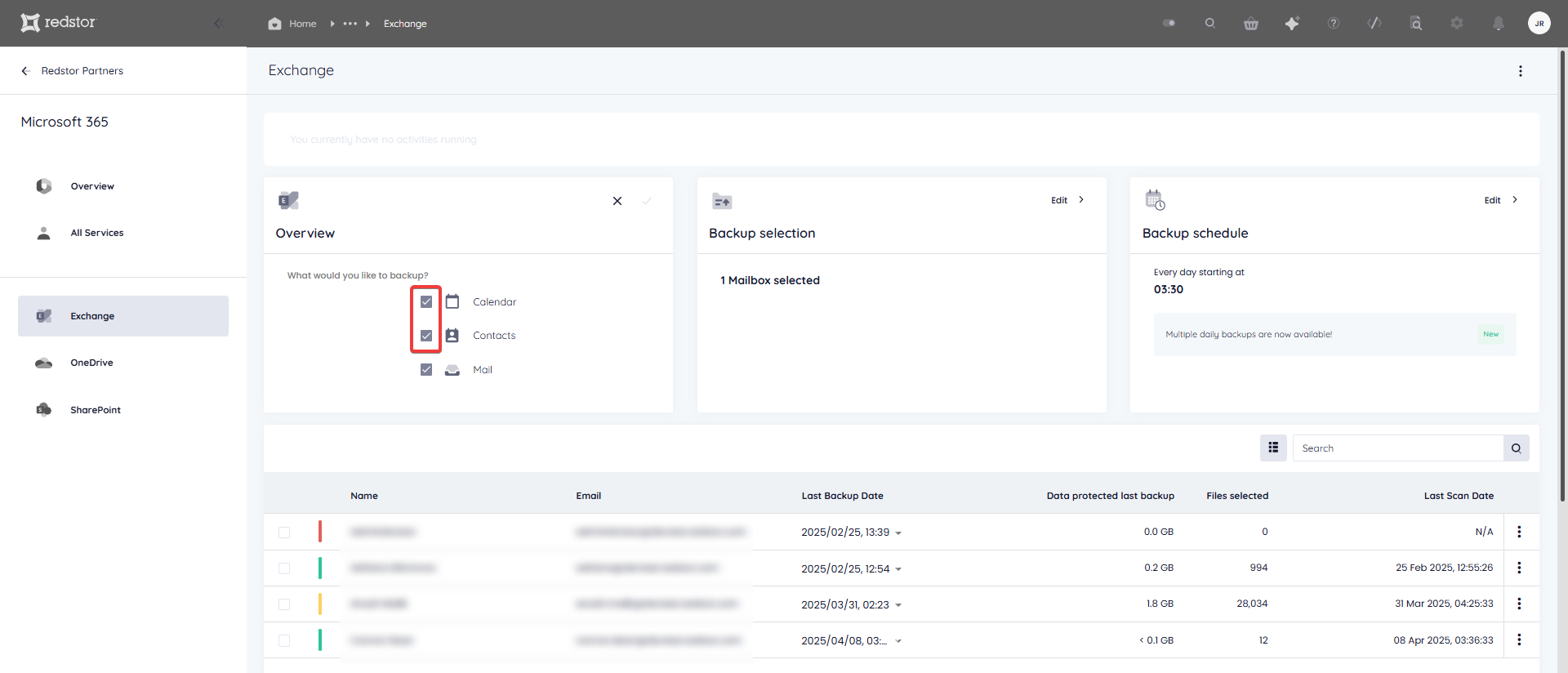Click Edit on Backup schedule card
Screen dimensions: 1568x673
pos(1493,200)
